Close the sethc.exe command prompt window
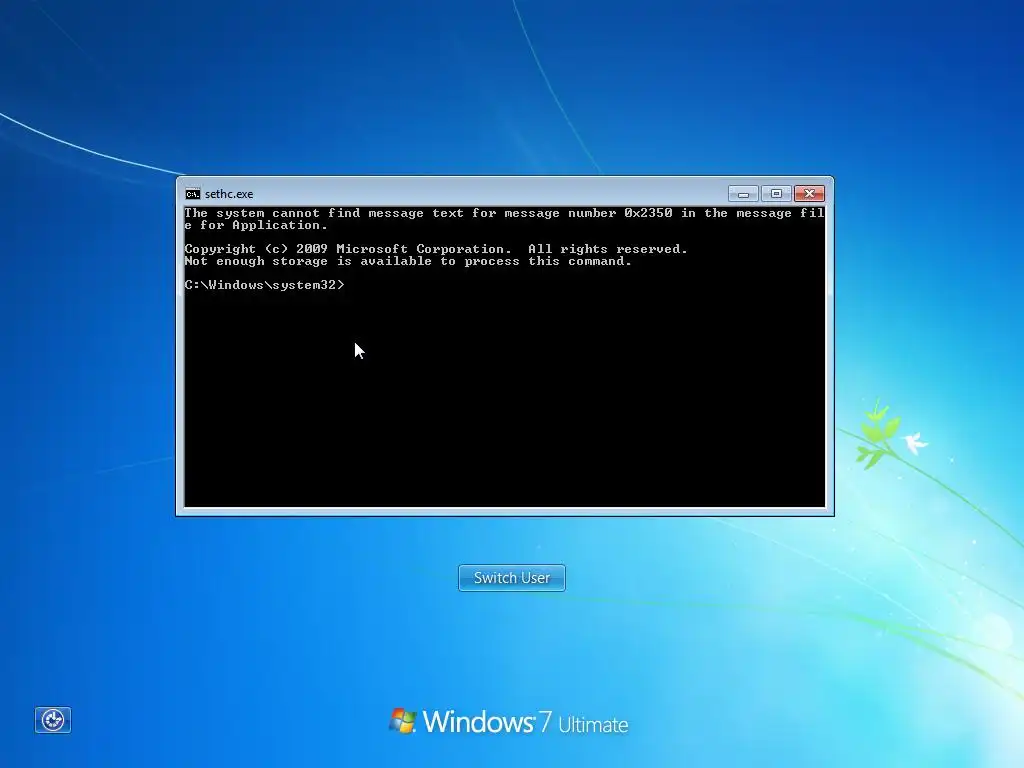Viewport: 1024px width, 768px height. pyautogui.click(x=809, y=193)
